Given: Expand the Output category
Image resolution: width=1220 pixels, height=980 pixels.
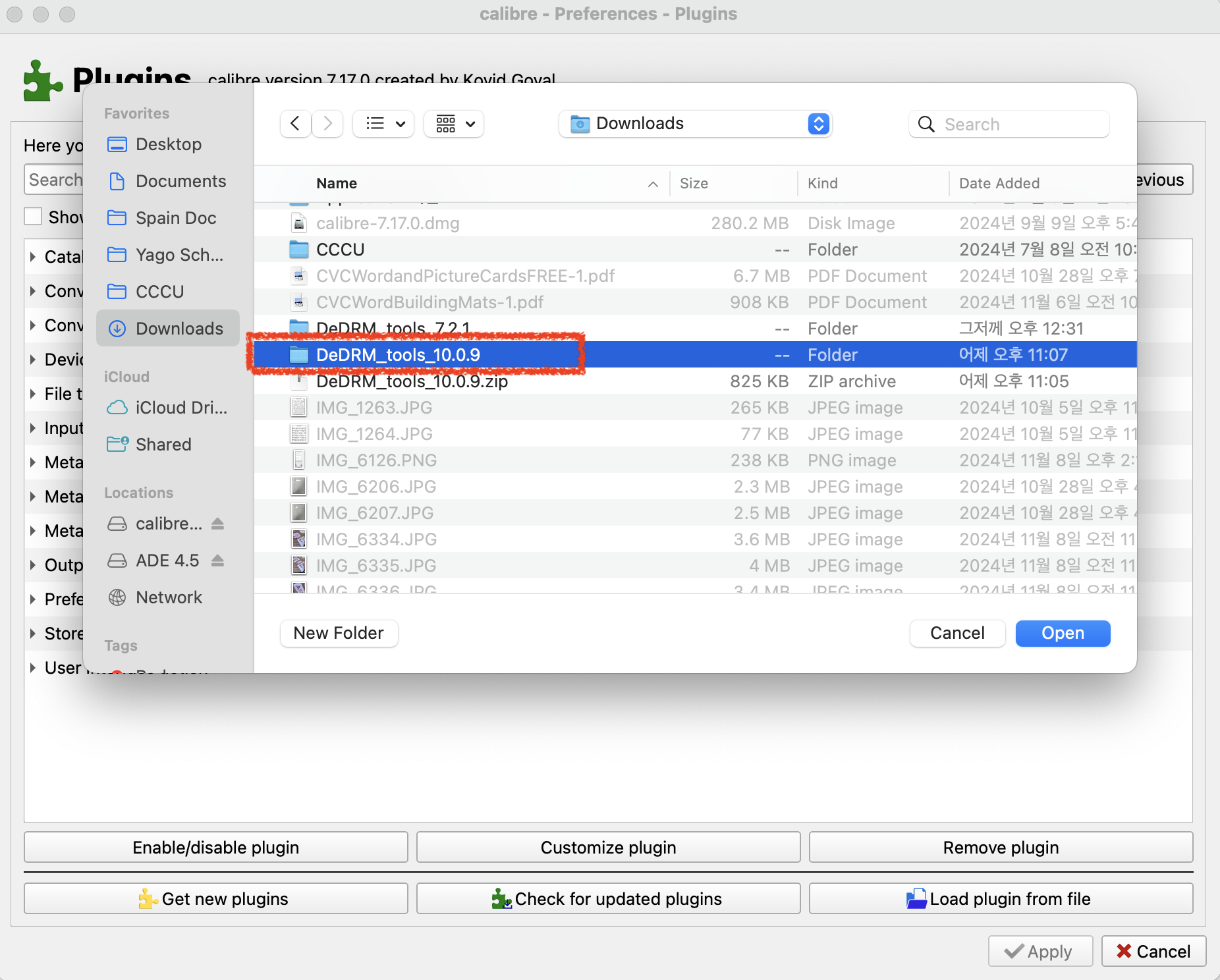Looking at the screenshot, I should pos(32,565).
